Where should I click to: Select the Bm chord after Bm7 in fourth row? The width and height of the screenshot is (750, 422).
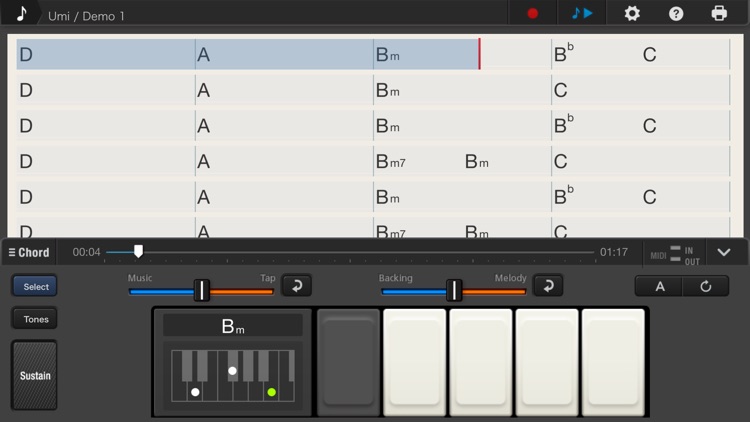pyautogui.click(x=476, y=161)
